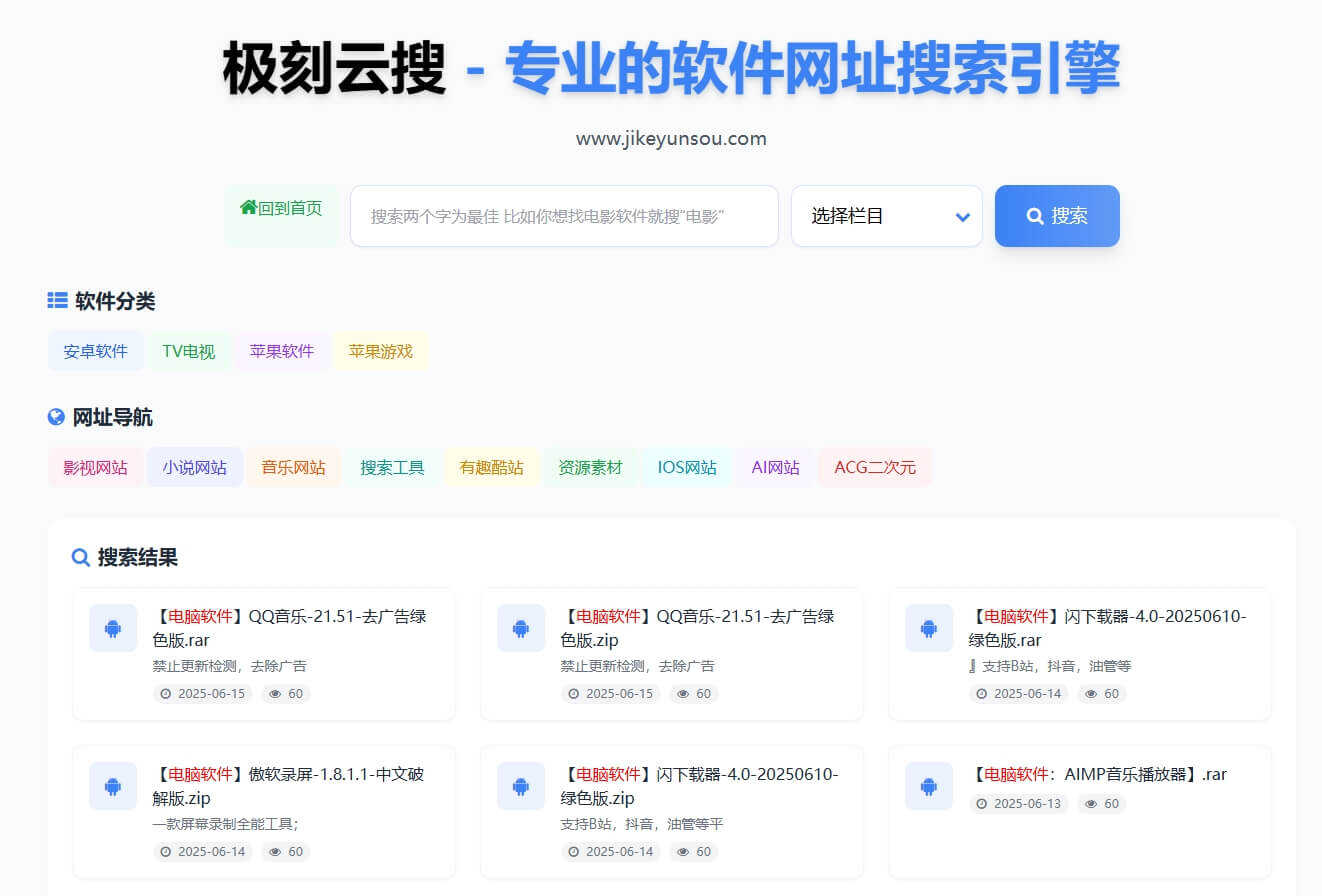Click the Android icon on QQ音乐 rar result
This screenshot has height=896, width=1322.
[x=112, y=628]
